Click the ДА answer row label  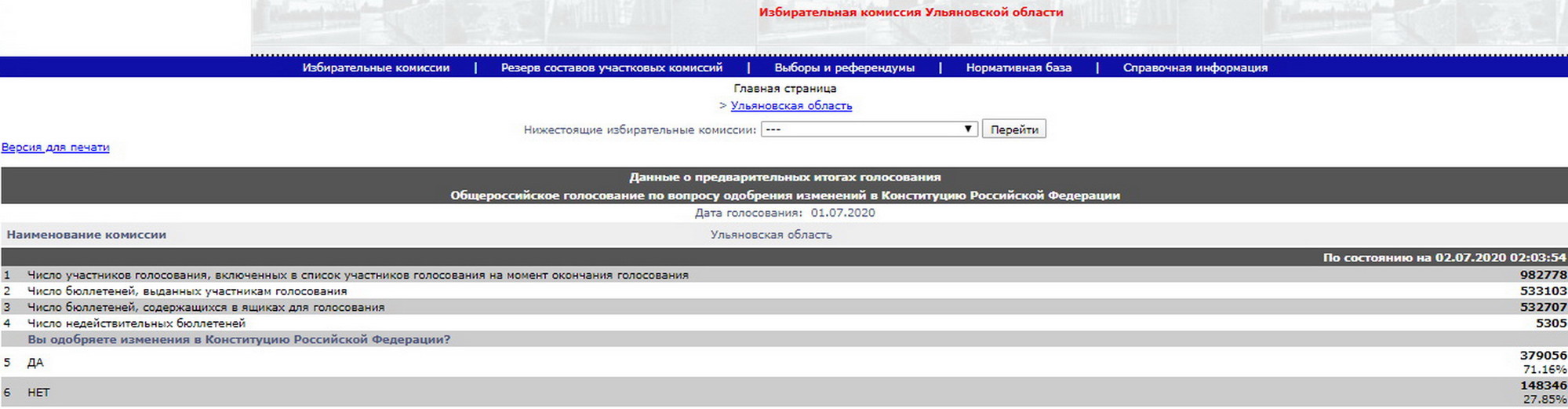point(36,363)
